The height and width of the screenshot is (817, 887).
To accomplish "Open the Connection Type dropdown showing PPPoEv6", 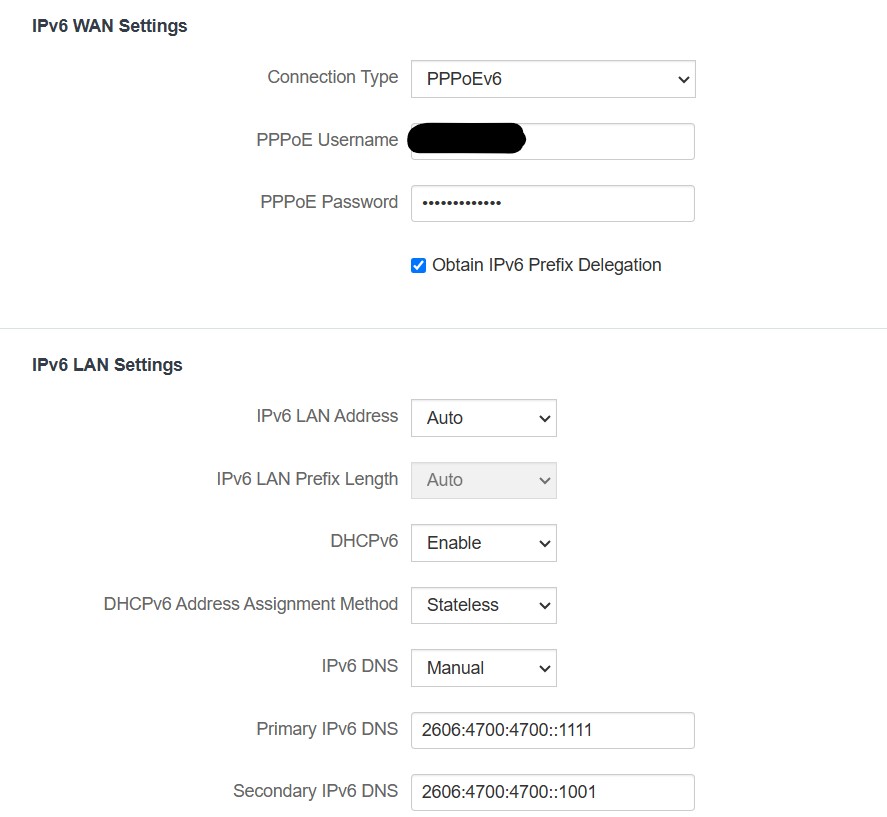I will tap(553, 79).
